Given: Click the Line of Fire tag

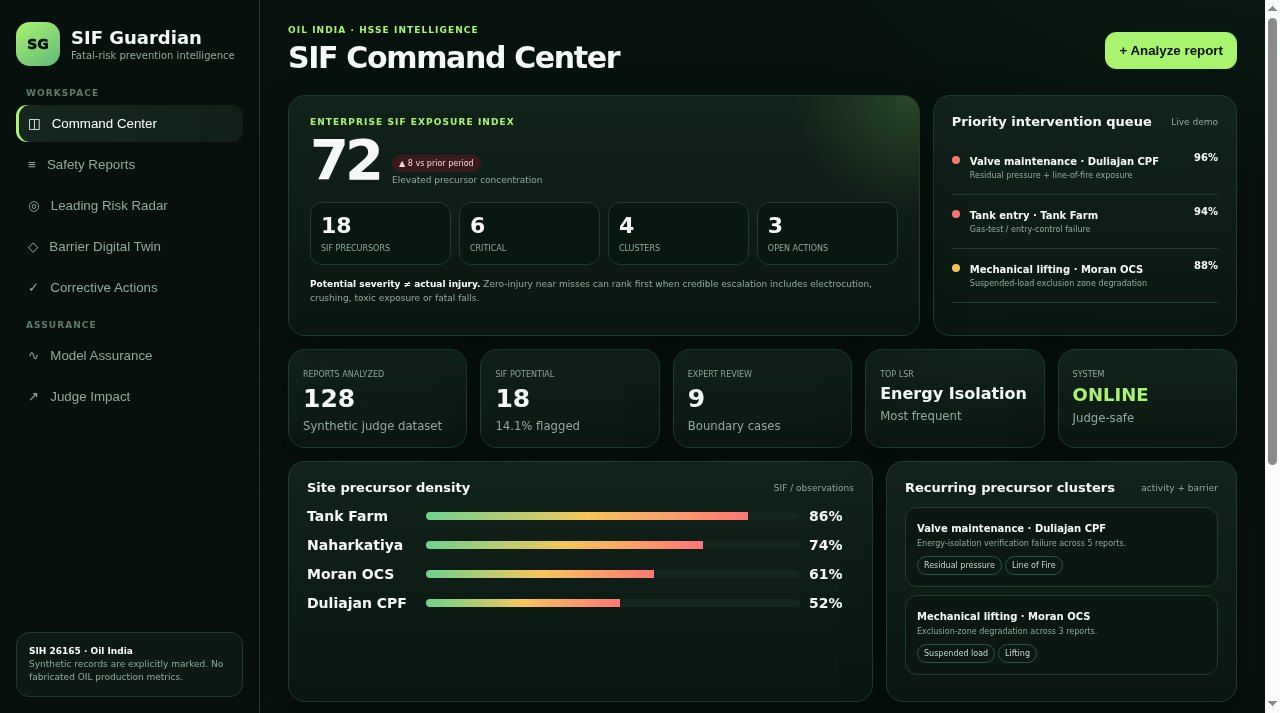Looking at the screenshot, I should pos(1034,565).
